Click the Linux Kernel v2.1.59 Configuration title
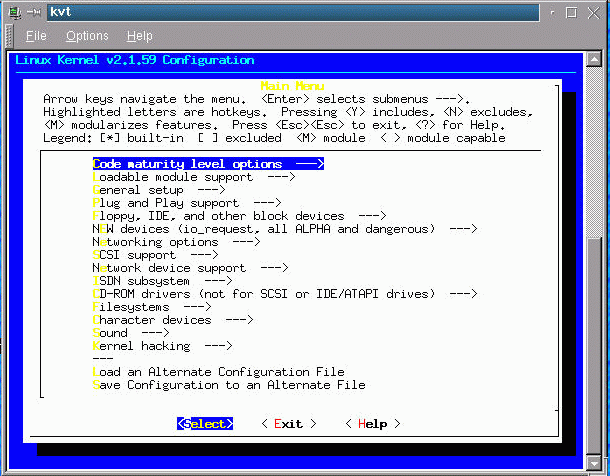 135,60
